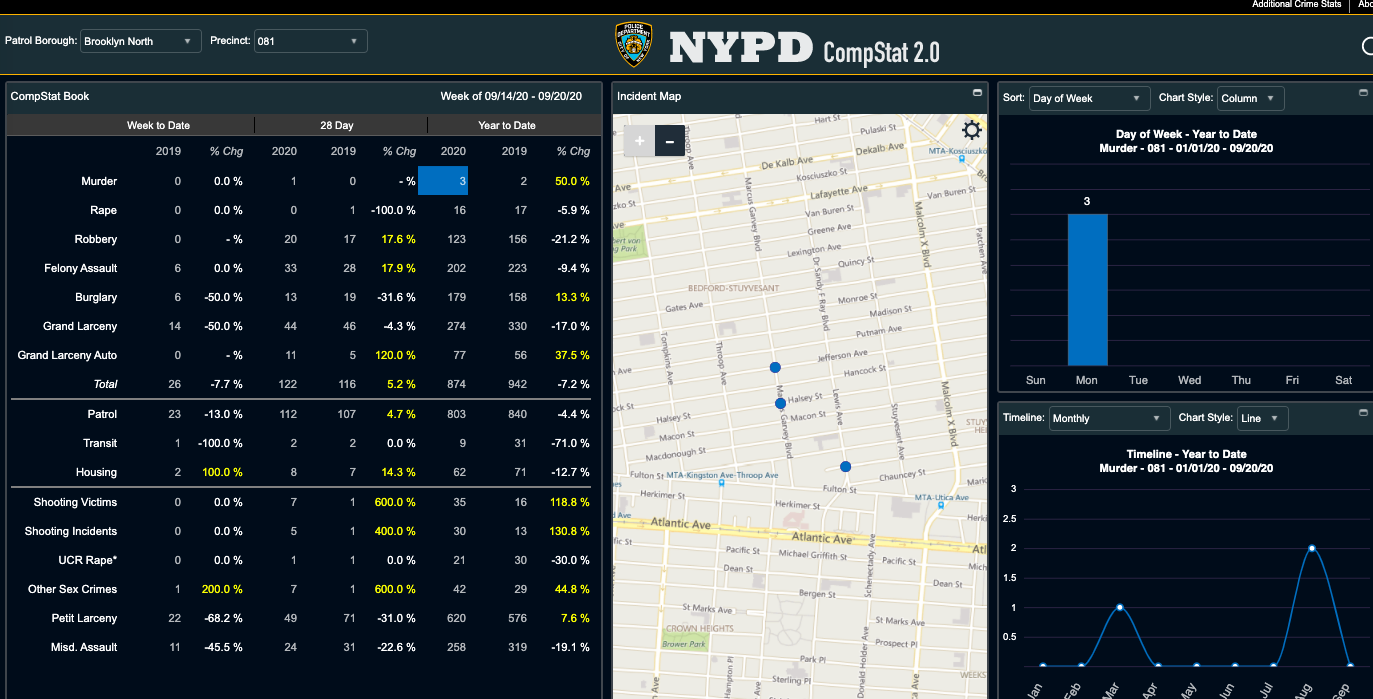Click the Week of 09/14/20 - 09/20/20 text

click(x=511, y=96)
